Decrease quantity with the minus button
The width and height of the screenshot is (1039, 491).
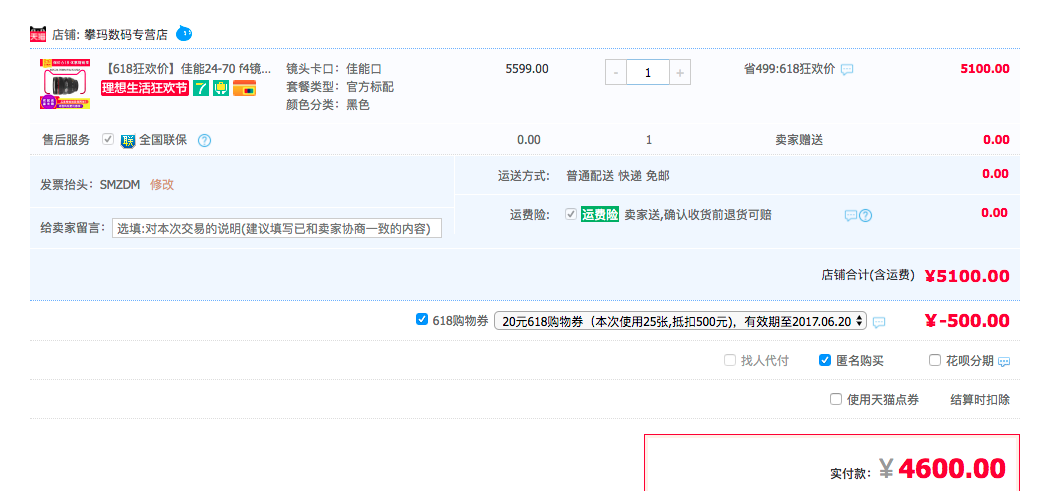coord(616,73)
